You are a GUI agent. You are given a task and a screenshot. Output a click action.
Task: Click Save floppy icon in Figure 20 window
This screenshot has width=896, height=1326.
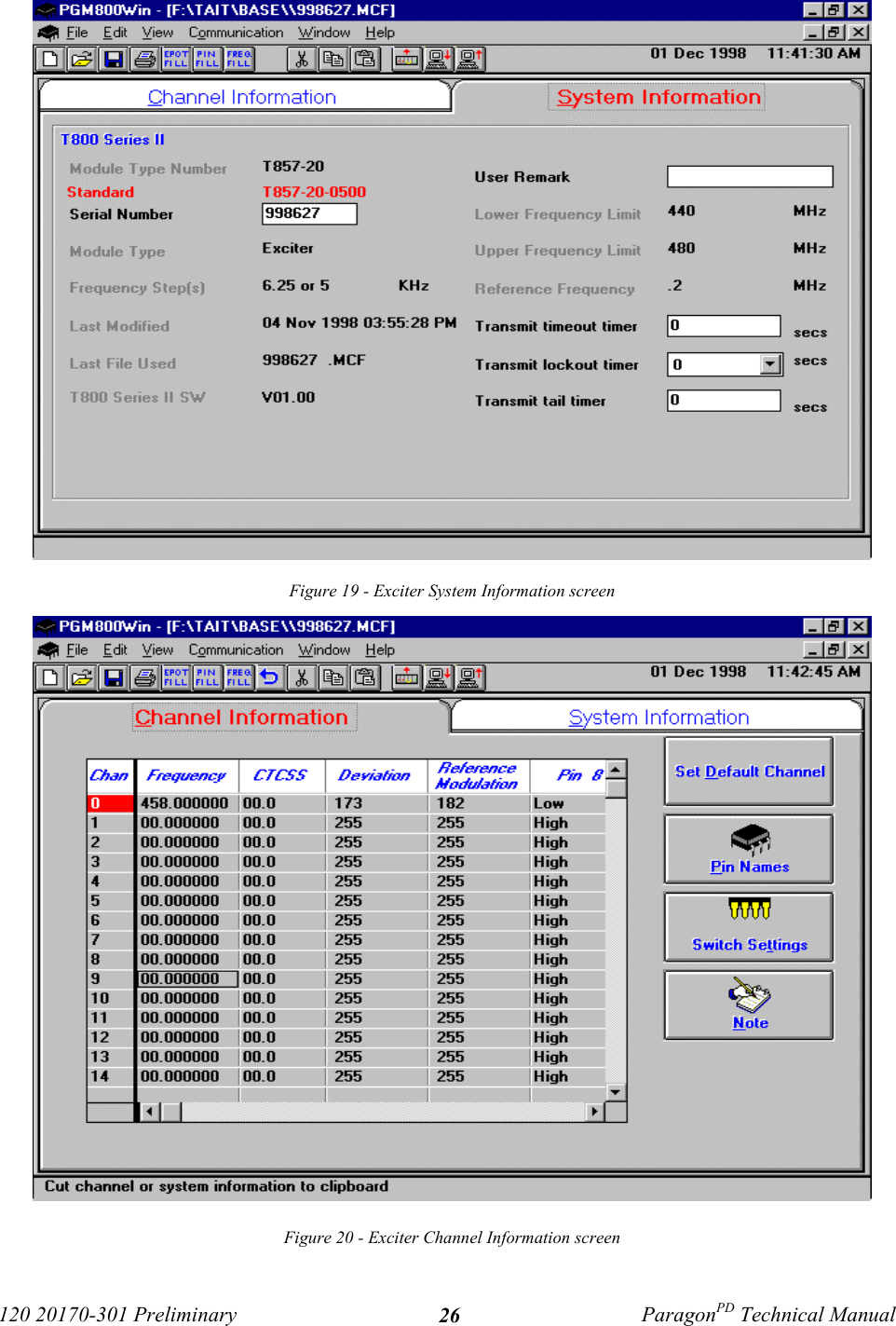[x=114, y=677]
